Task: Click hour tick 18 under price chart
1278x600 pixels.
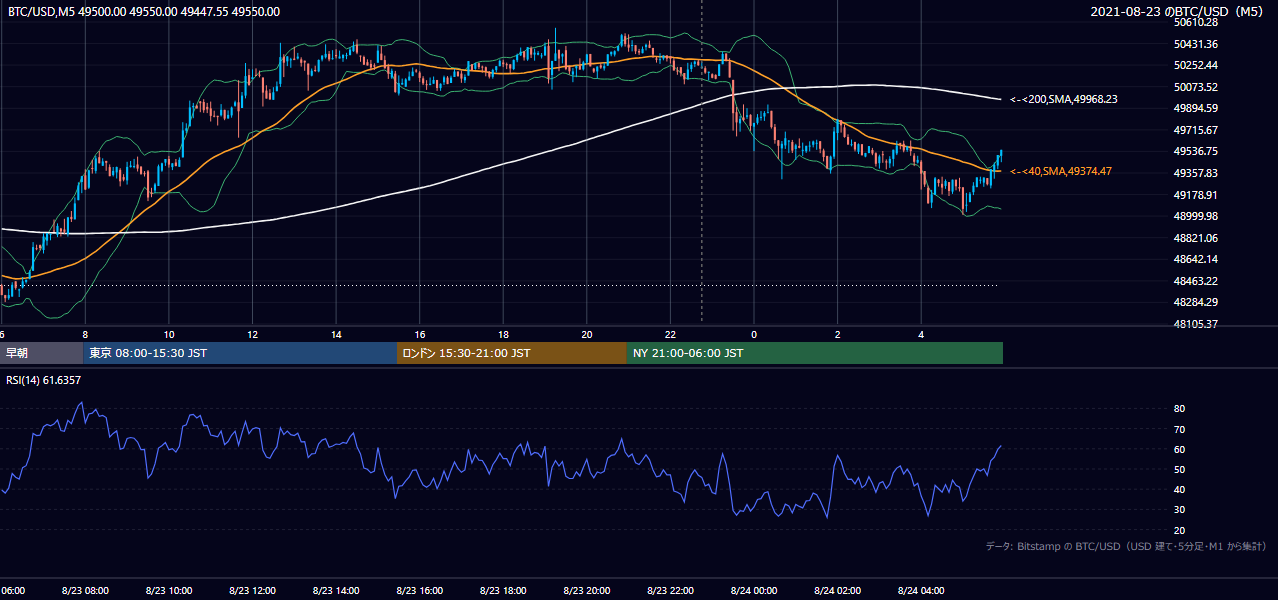Action: [503, 334]
